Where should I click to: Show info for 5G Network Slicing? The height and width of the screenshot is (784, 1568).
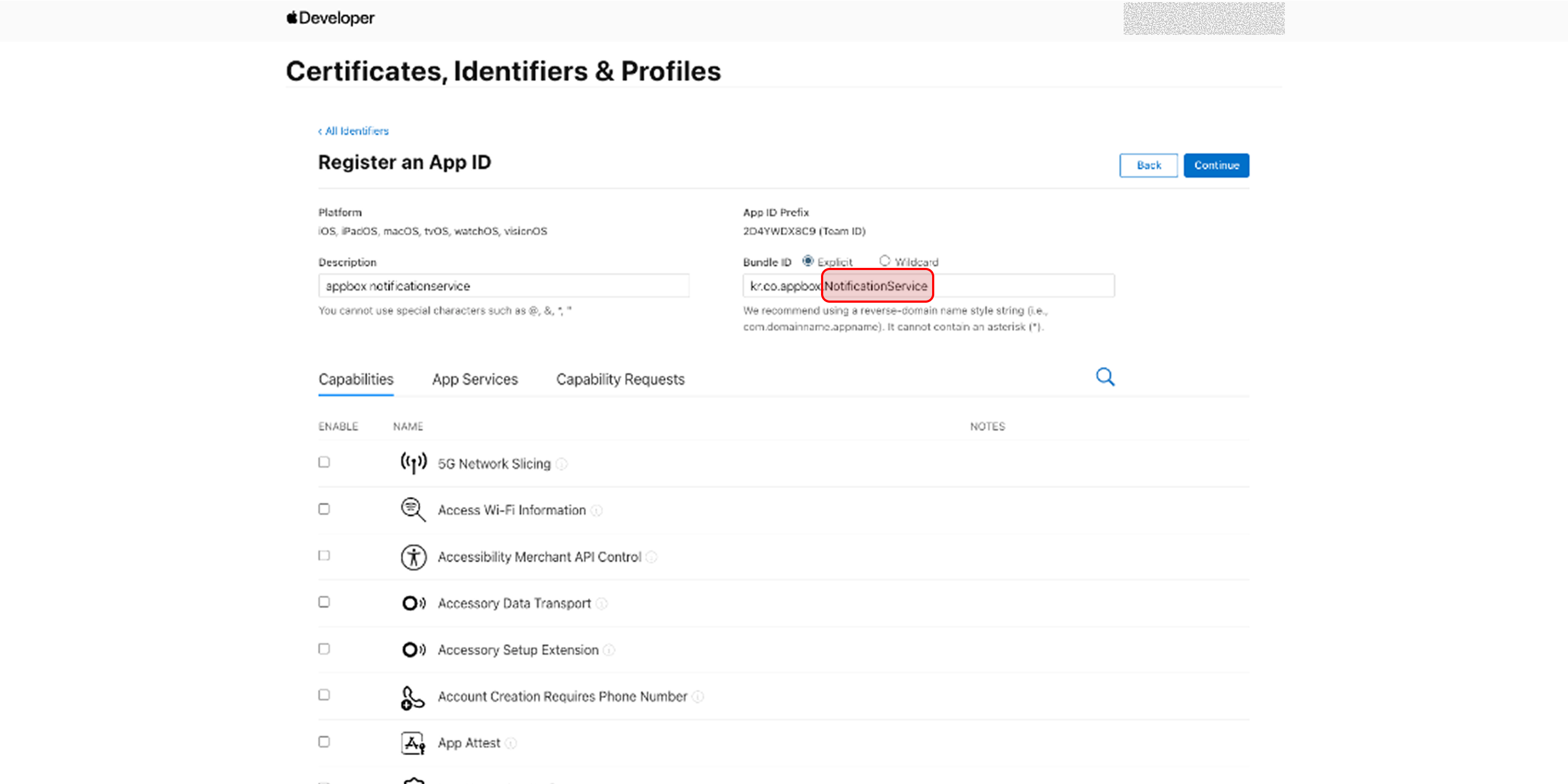pyautogui.click(x=562, y=464)
